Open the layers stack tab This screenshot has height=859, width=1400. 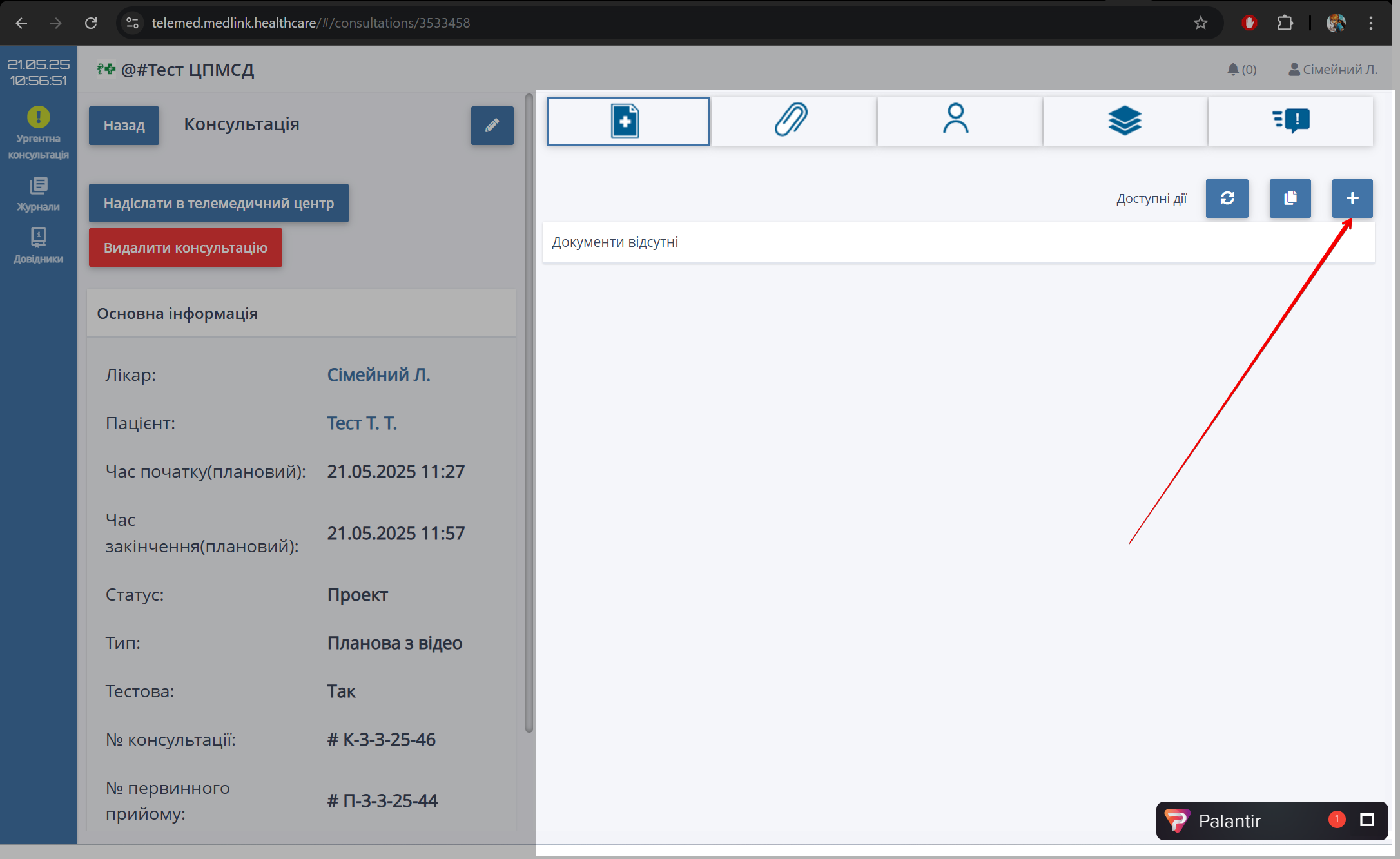tap(1124, 121)
